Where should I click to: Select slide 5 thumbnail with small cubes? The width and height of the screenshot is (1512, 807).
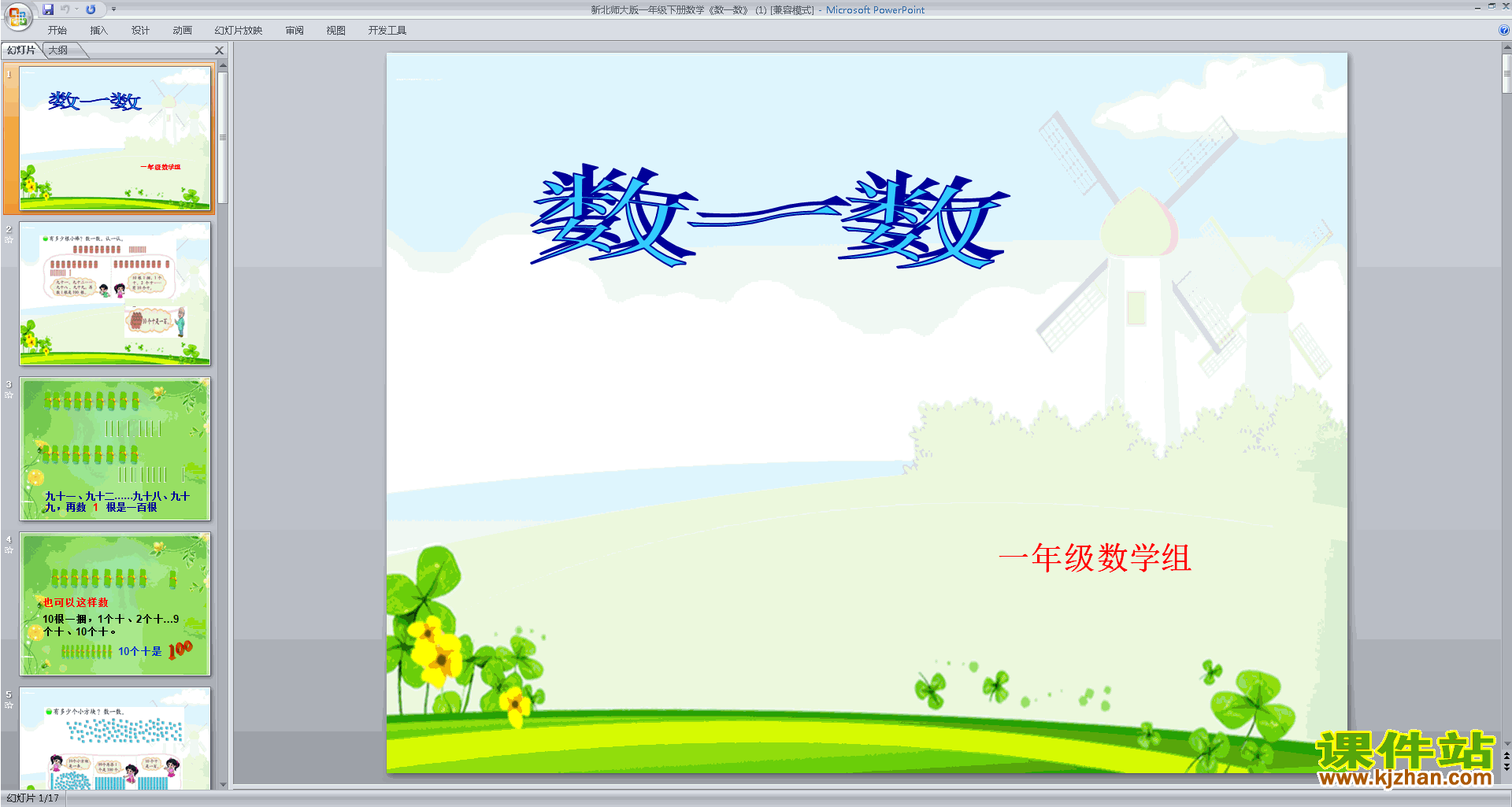[115, 739]
